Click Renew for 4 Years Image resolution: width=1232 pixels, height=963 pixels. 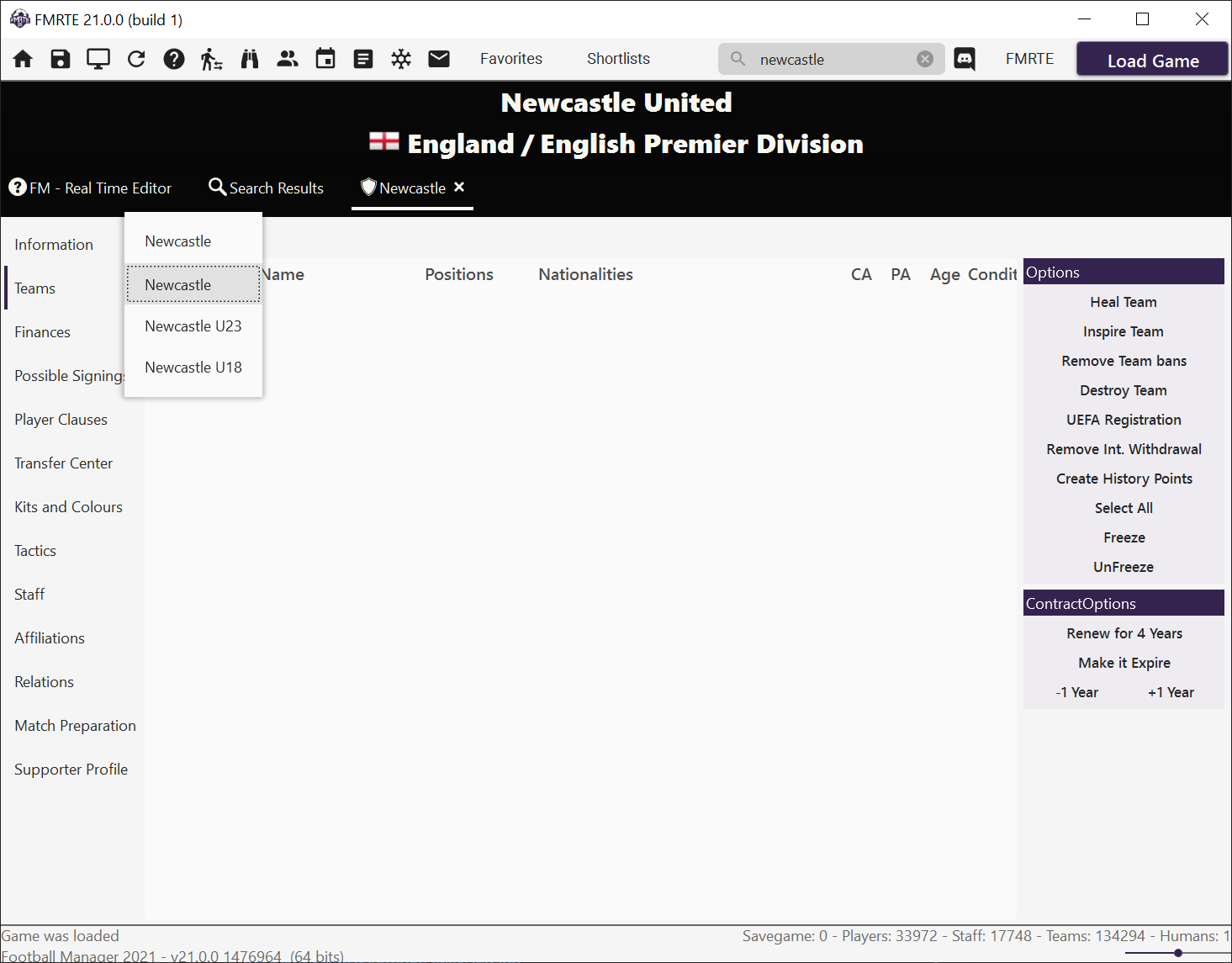click(1124, 633)
